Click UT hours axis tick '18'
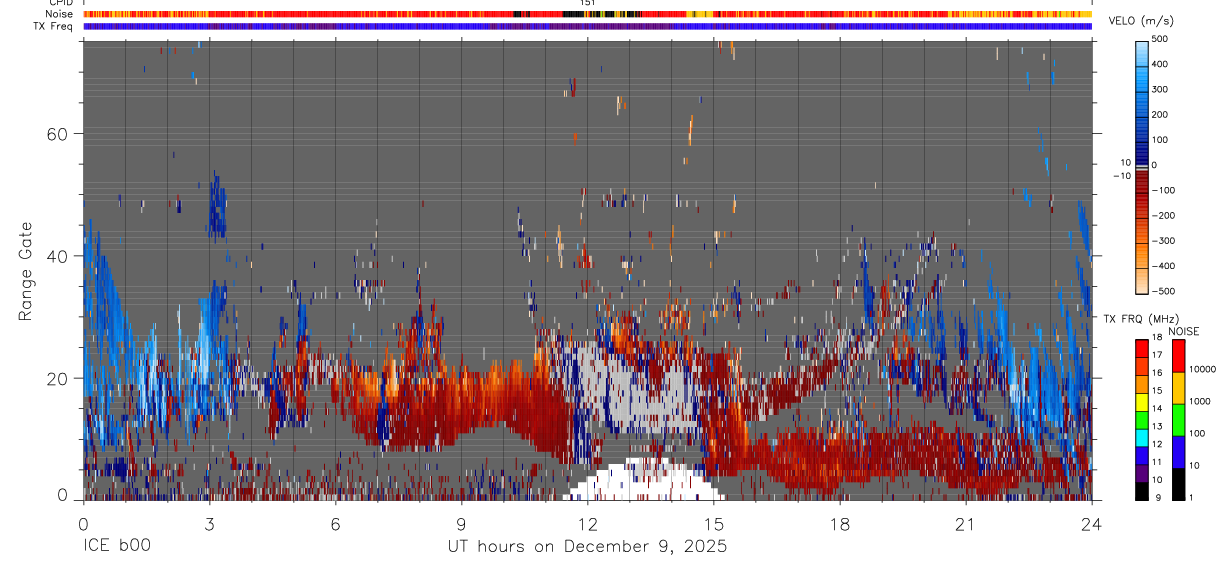1228x567 pixels. point(839,523)
